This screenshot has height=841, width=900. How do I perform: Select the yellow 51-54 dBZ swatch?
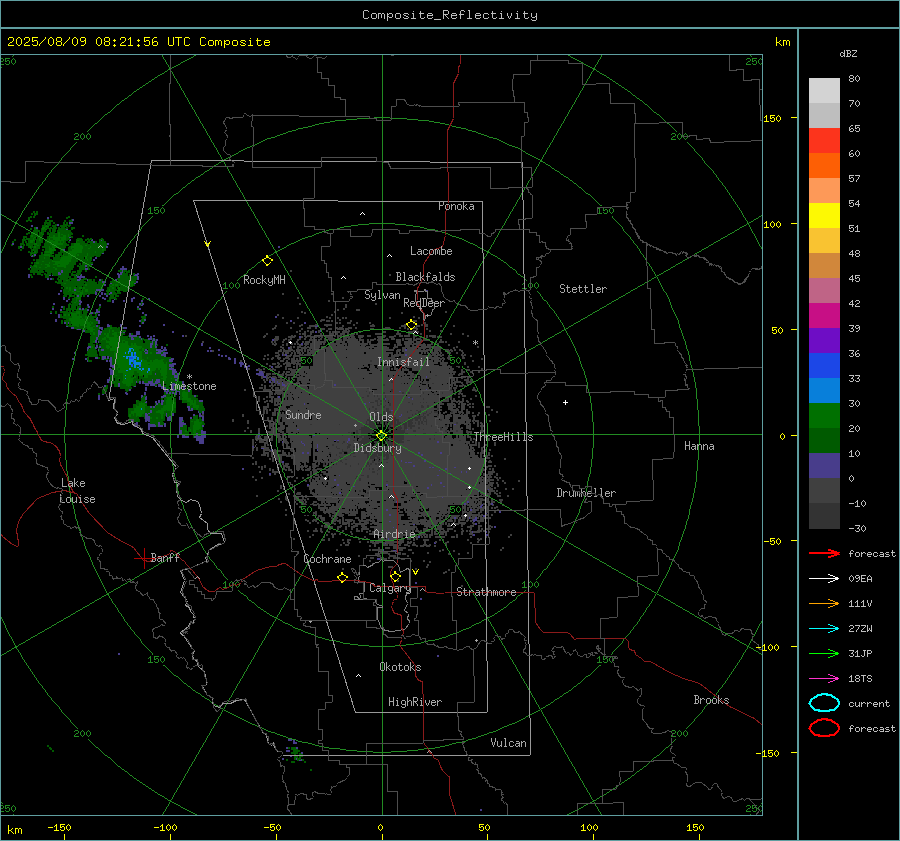pos(824,215)
